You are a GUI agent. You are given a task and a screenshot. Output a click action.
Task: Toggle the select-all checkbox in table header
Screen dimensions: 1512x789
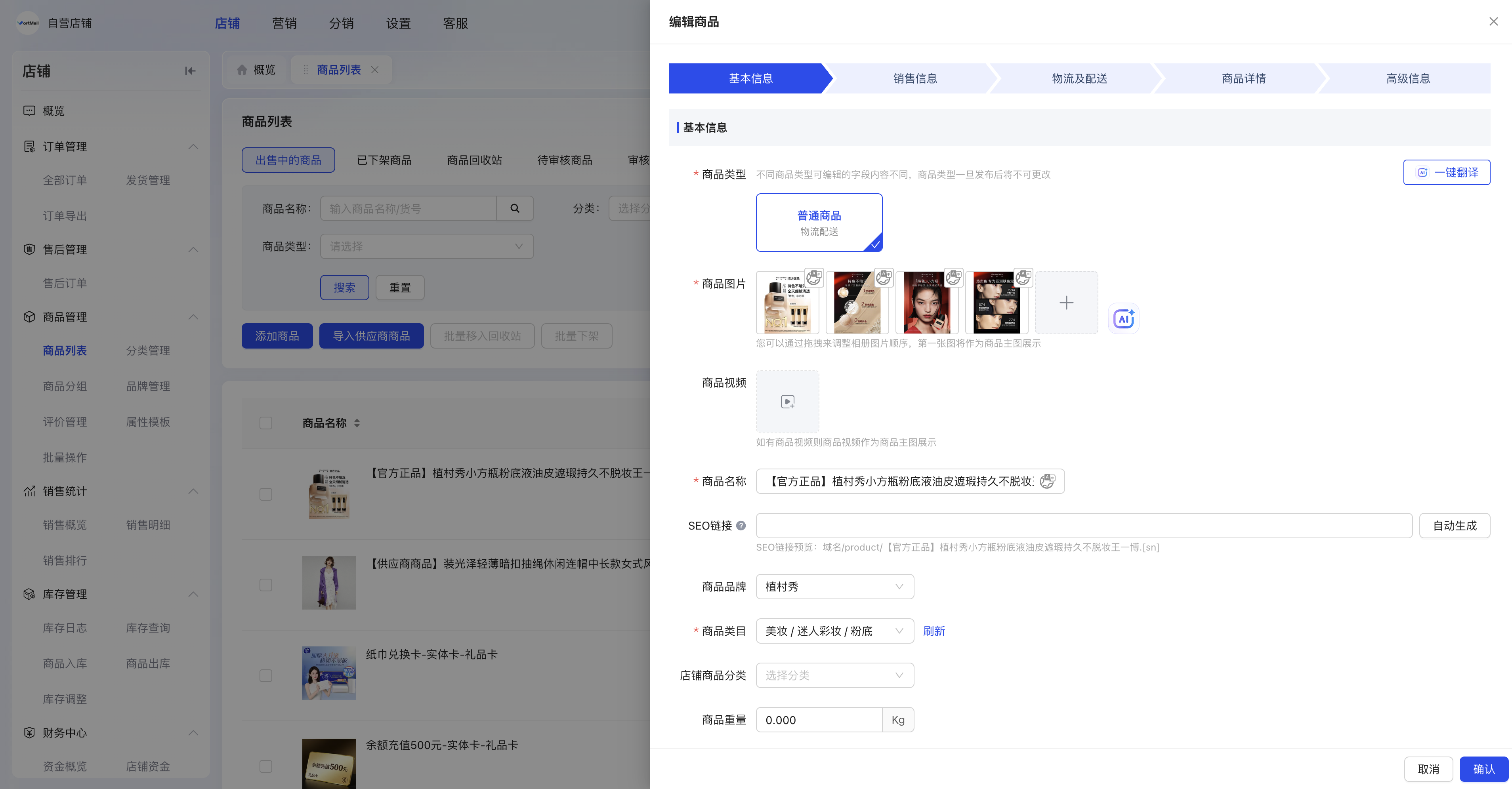point(266,423)
